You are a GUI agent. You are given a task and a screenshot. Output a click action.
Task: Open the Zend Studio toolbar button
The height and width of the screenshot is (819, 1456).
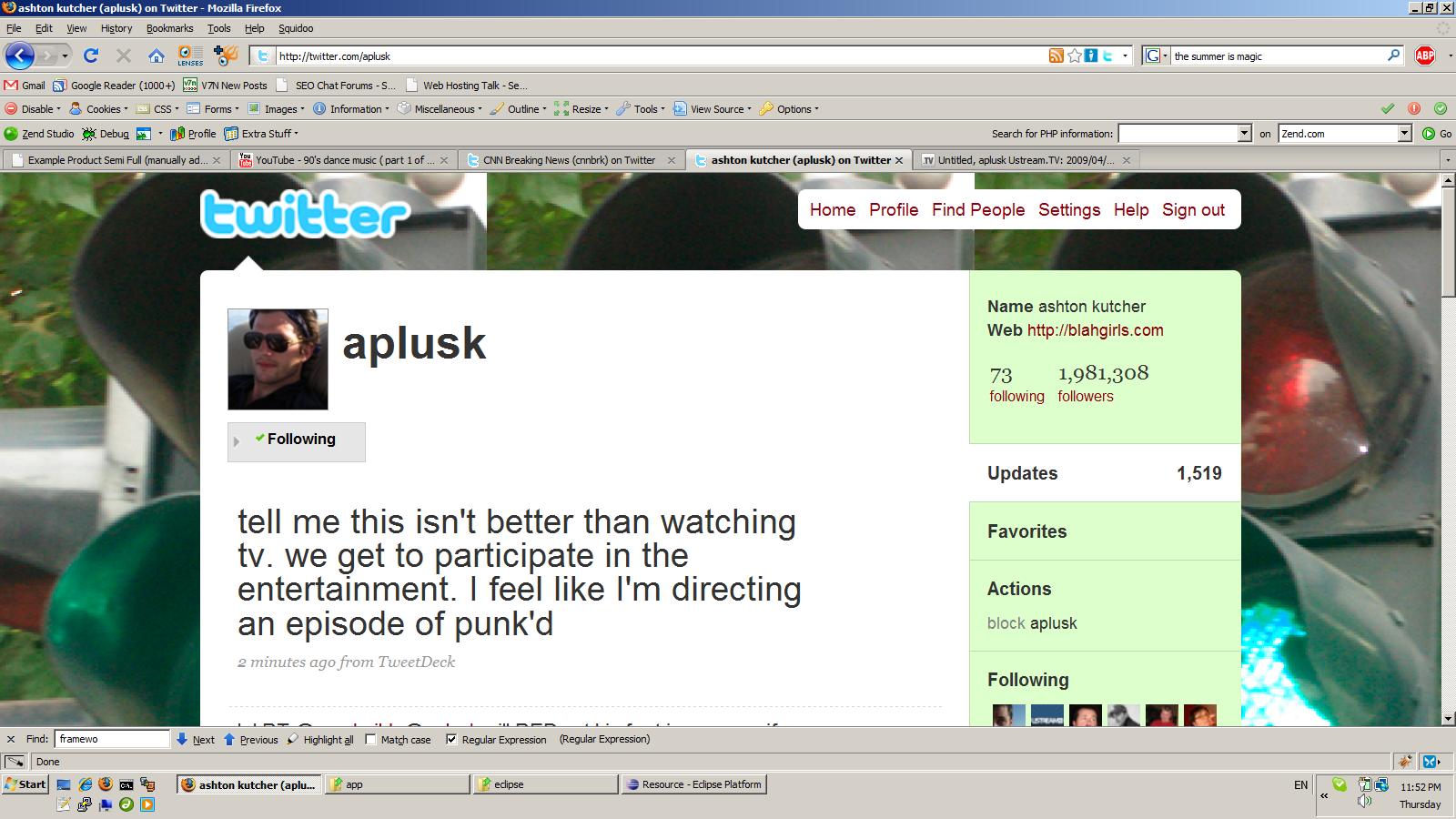pos(39,134)
